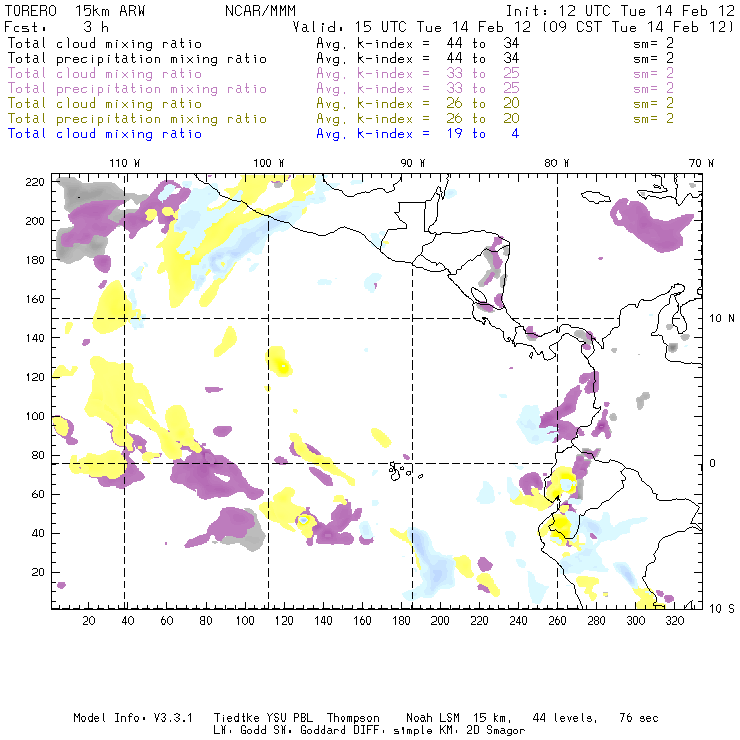Select purple "Total precipitation mixing ratio" legend entry
This screenshot has height=740, width=740.
point(137,89)
